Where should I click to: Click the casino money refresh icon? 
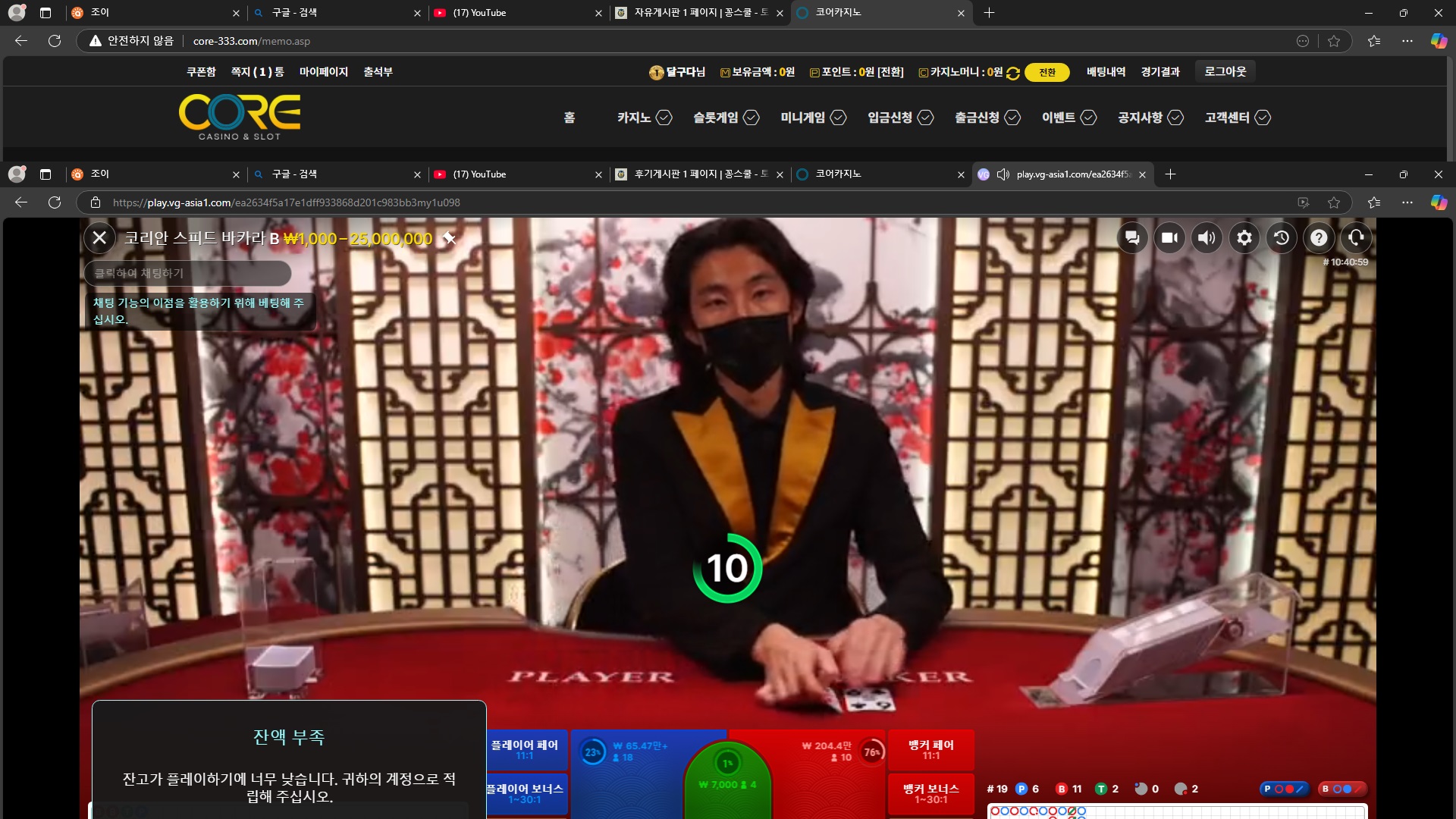click(1013, 73)
